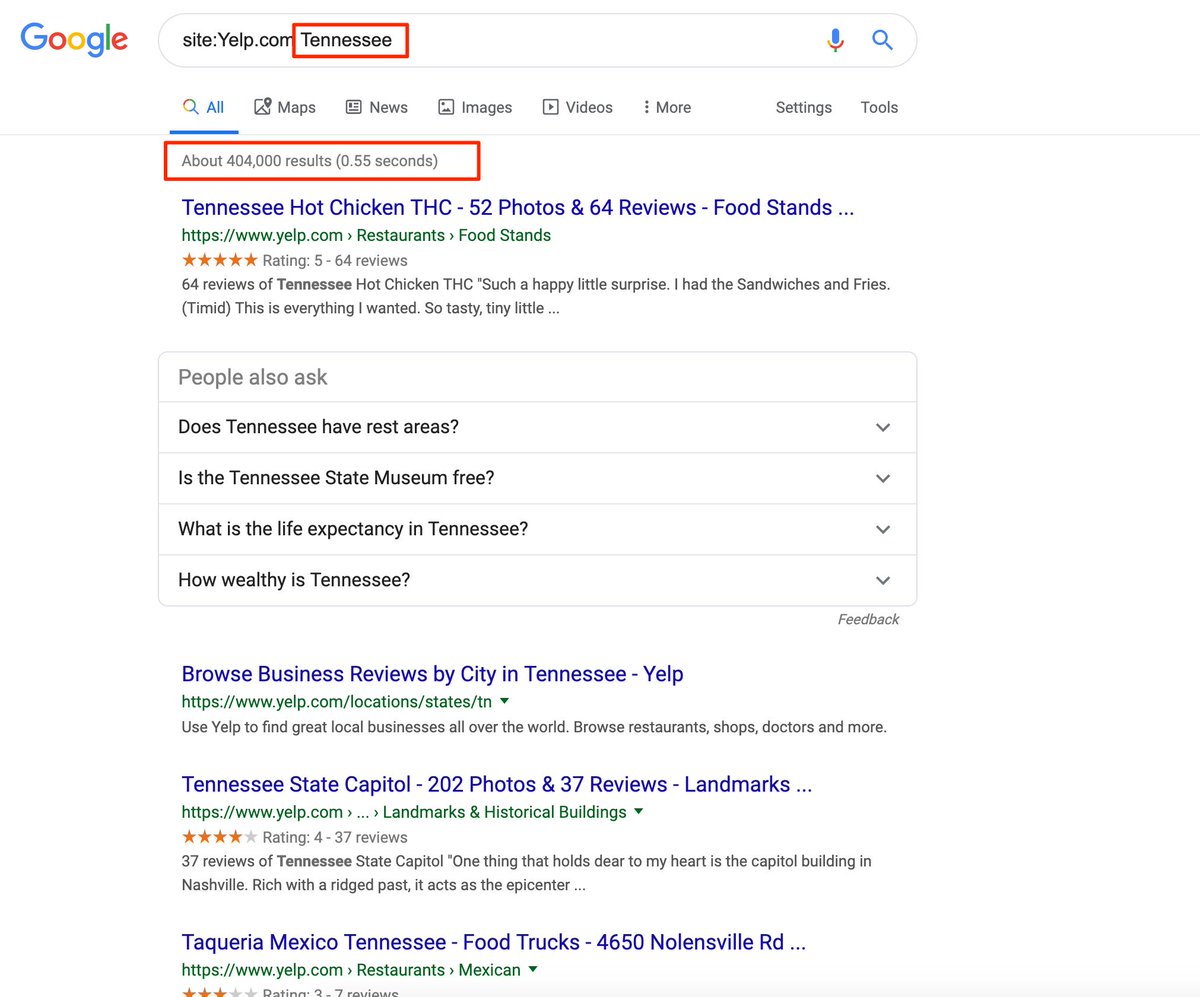Open Tennessee State Capitol result link
Screen dimensions: 1200x997
(497, 785)
